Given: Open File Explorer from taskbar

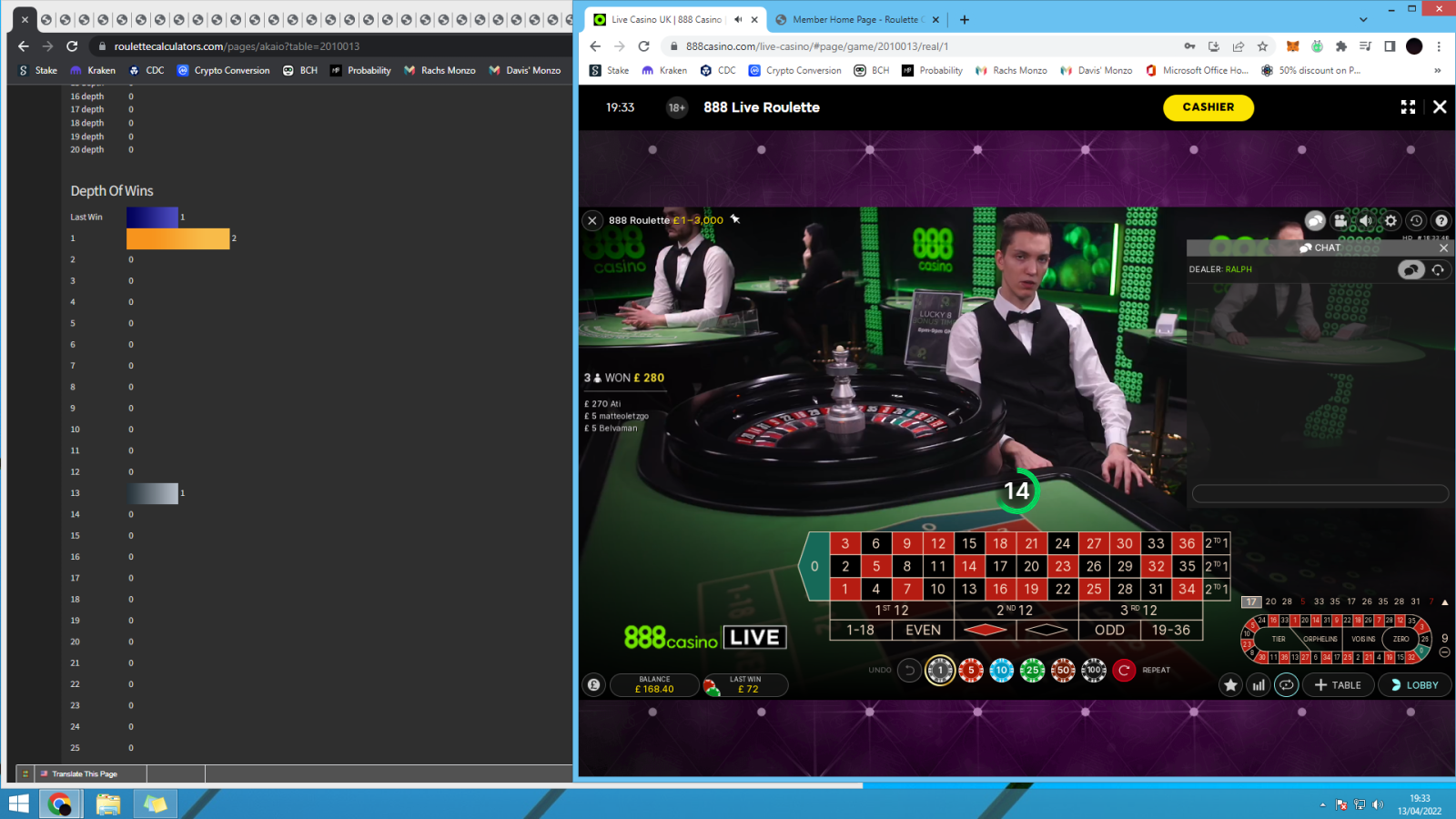Looking at the screenshot, I should coord(108,804).
